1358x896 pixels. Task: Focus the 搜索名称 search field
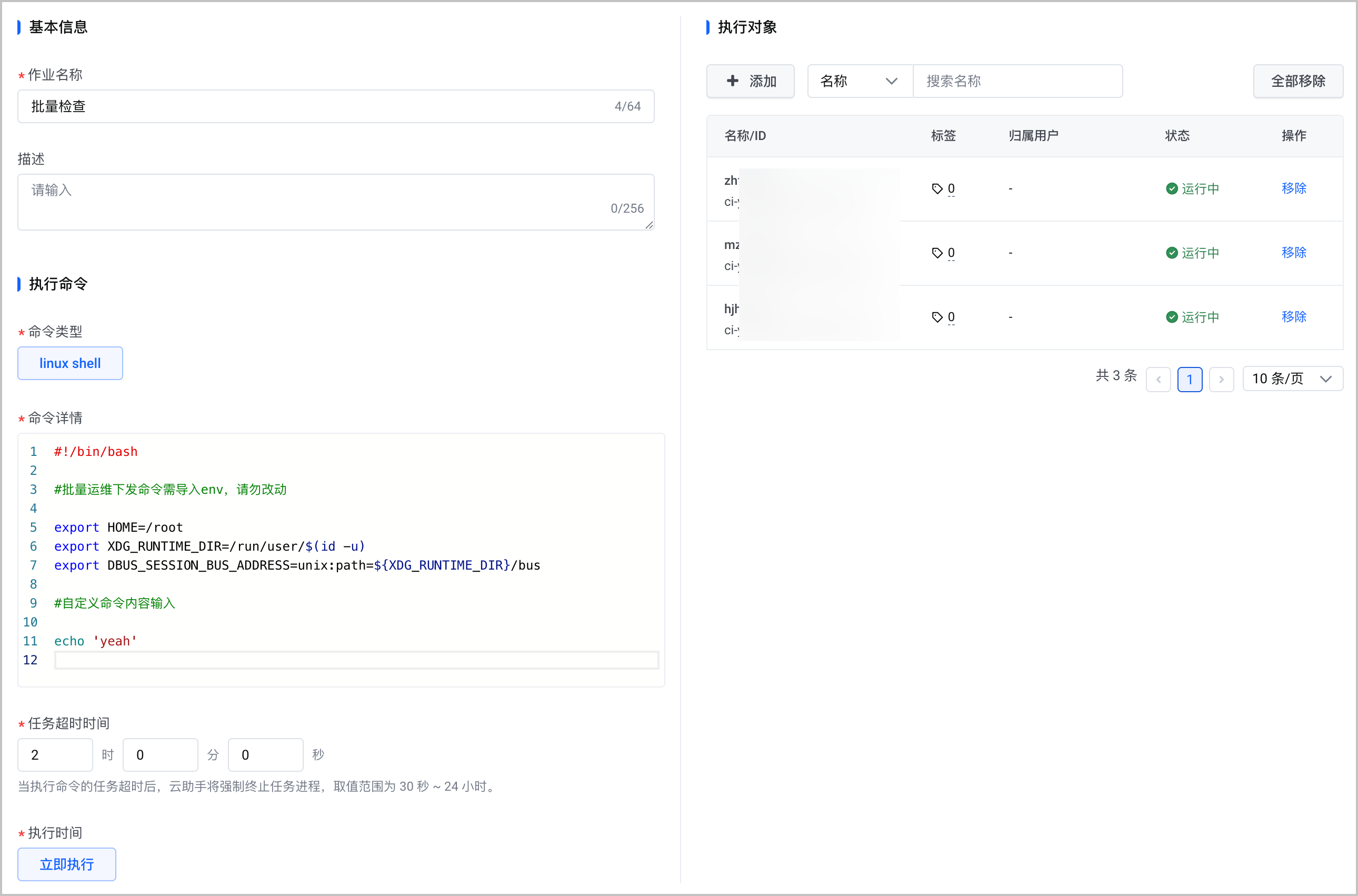(1017, 81)
